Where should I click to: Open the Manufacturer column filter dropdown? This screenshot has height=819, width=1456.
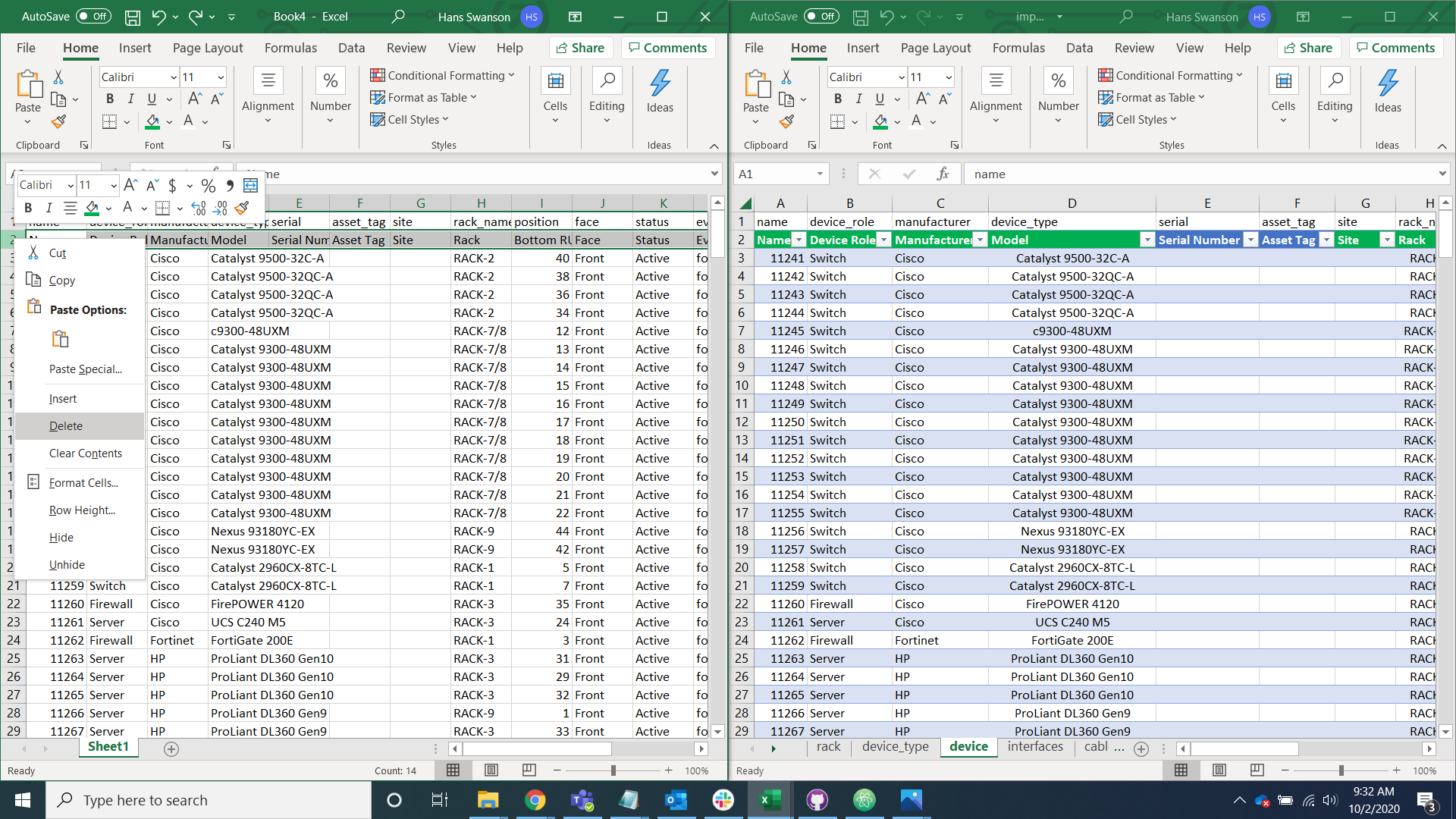pos(980,240)
